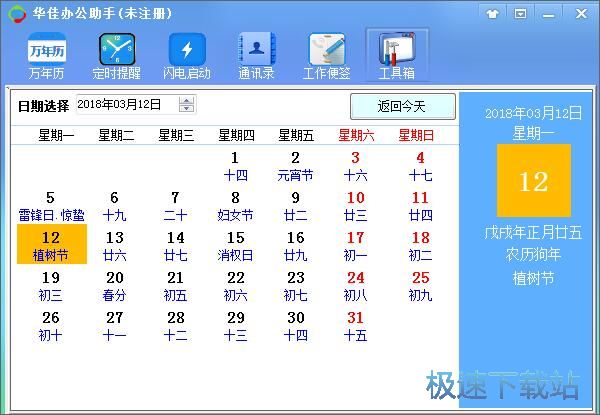Increase date with the up stepper arrow

point(187,100)
